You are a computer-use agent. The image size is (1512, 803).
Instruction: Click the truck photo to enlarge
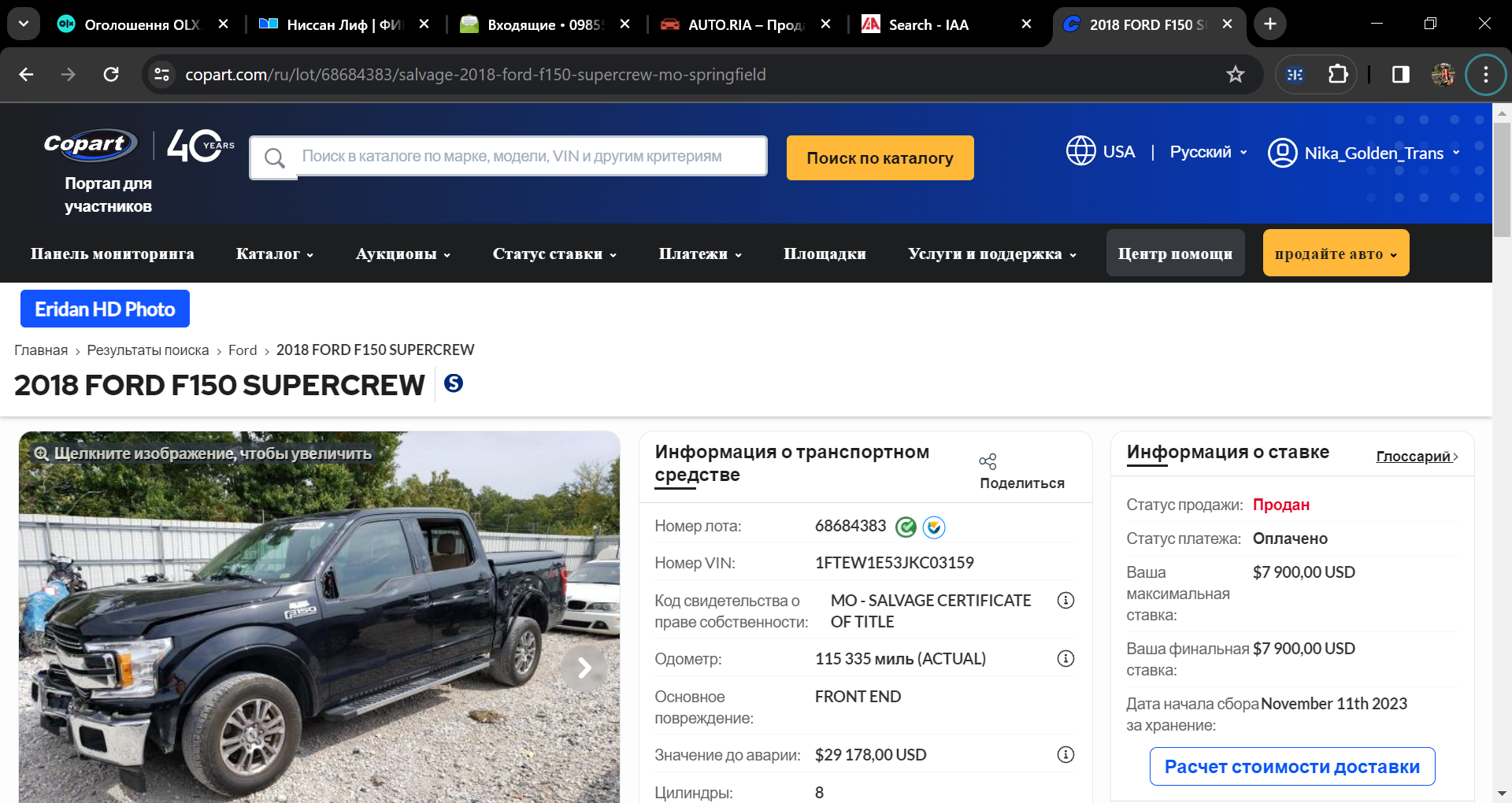pyautogui.click(x=319, y=617)
